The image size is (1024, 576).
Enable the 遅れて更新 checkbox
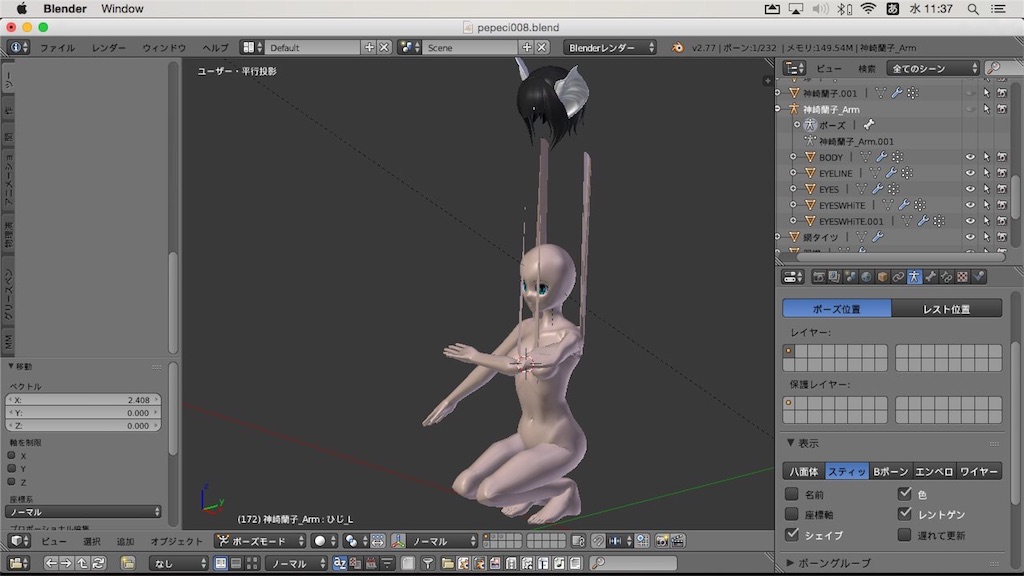tap(904, 534)
